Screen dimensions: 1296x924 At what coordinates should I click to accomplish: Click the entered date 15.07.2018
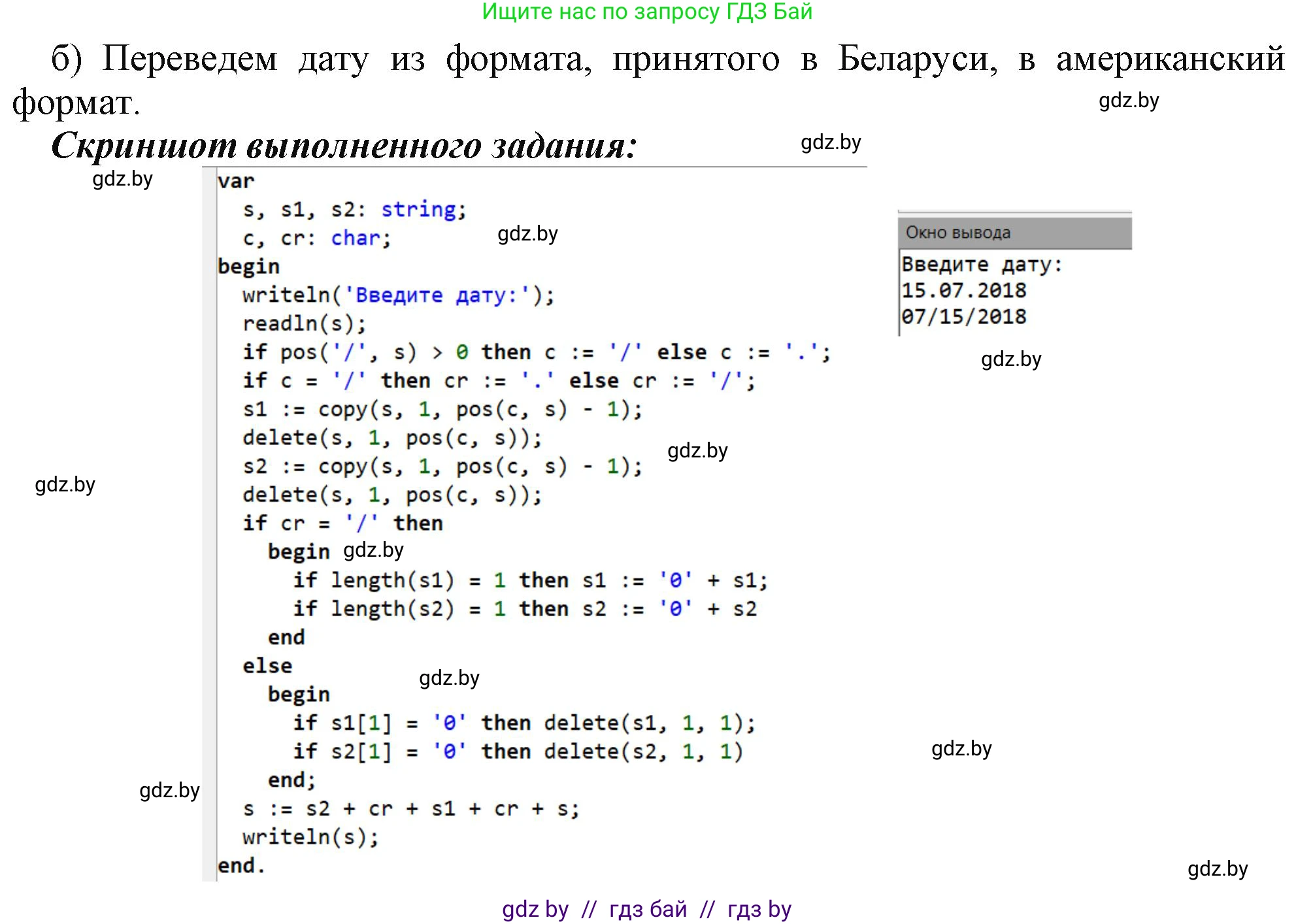[962, 290]
